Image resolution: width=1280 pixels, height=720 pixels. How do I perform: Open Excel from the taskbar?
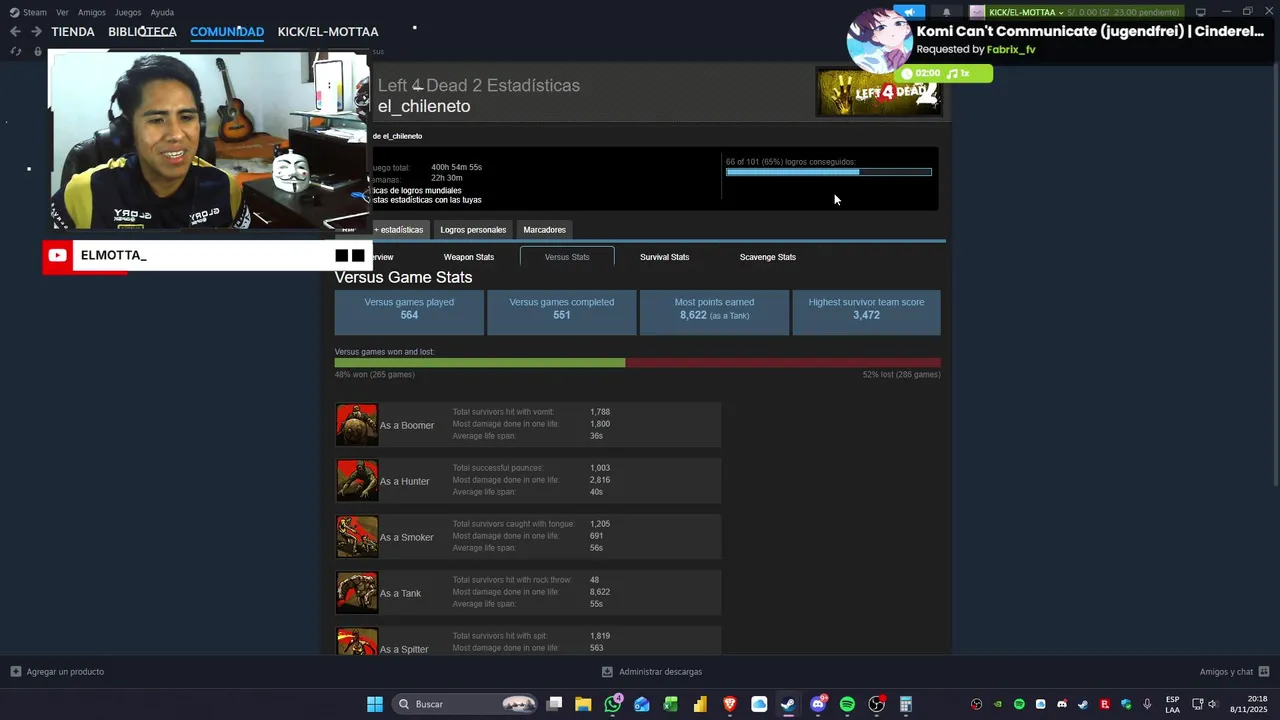pos(671,704)
